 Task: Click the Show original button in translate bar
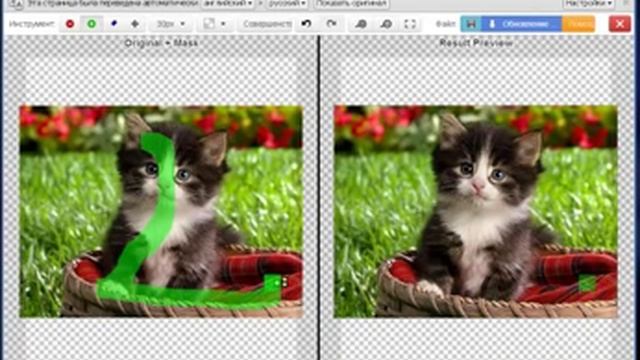point(351,4)
